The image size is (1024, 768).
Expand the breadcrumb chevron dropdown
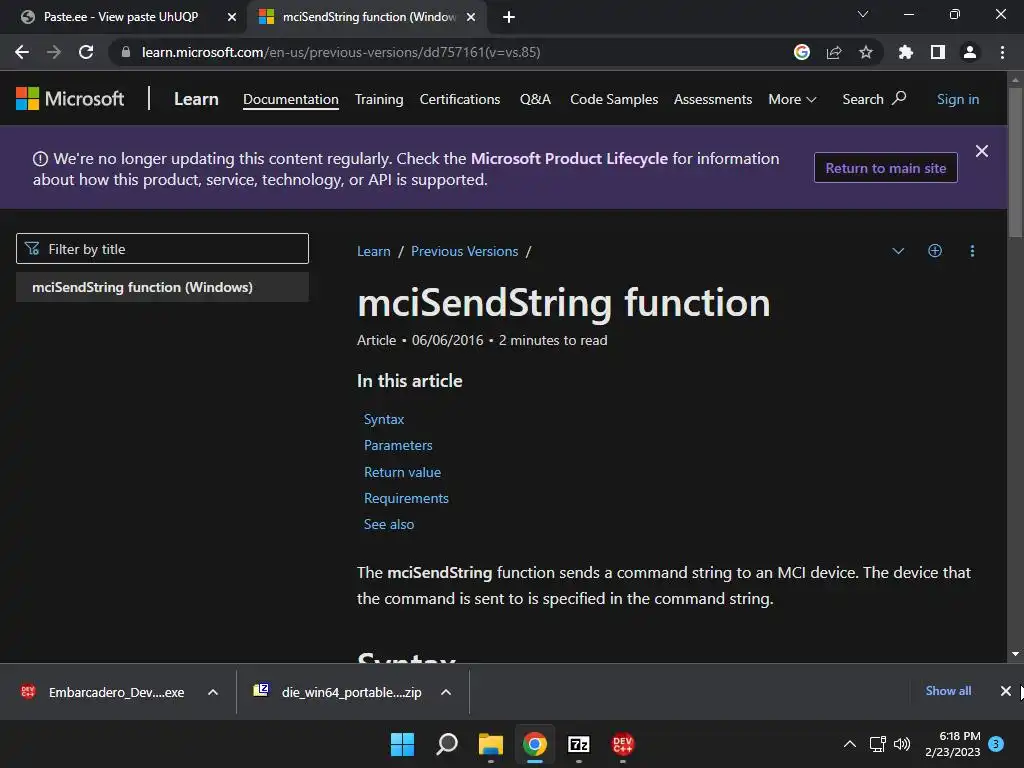pyautogui.click(x=899, y=251)
